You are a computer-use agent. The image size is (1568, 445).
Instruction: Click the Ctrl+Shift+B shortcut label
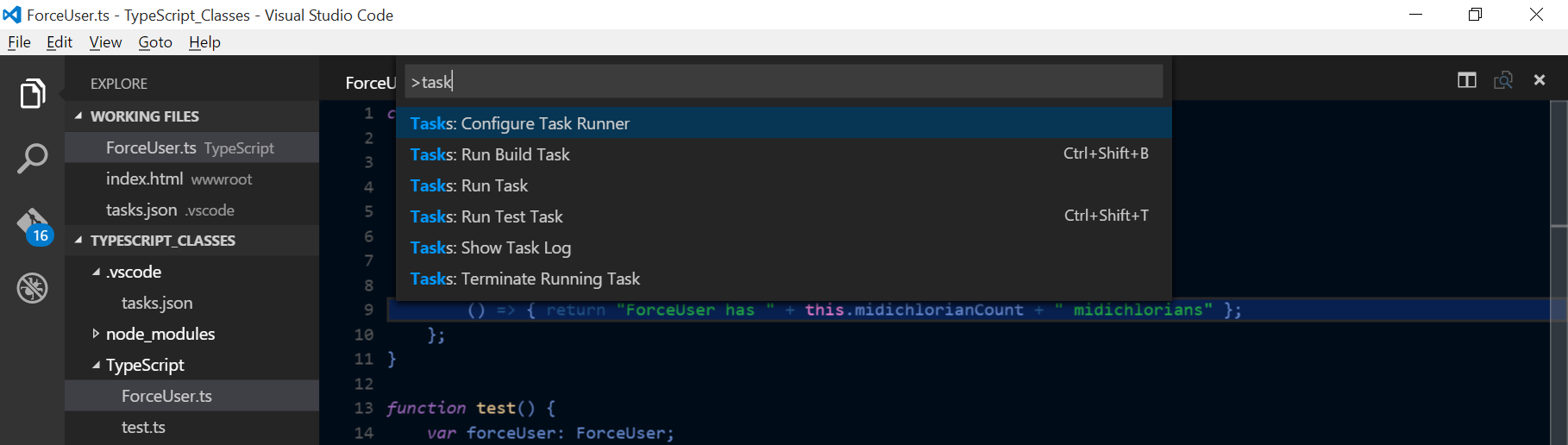point(1106,154)
